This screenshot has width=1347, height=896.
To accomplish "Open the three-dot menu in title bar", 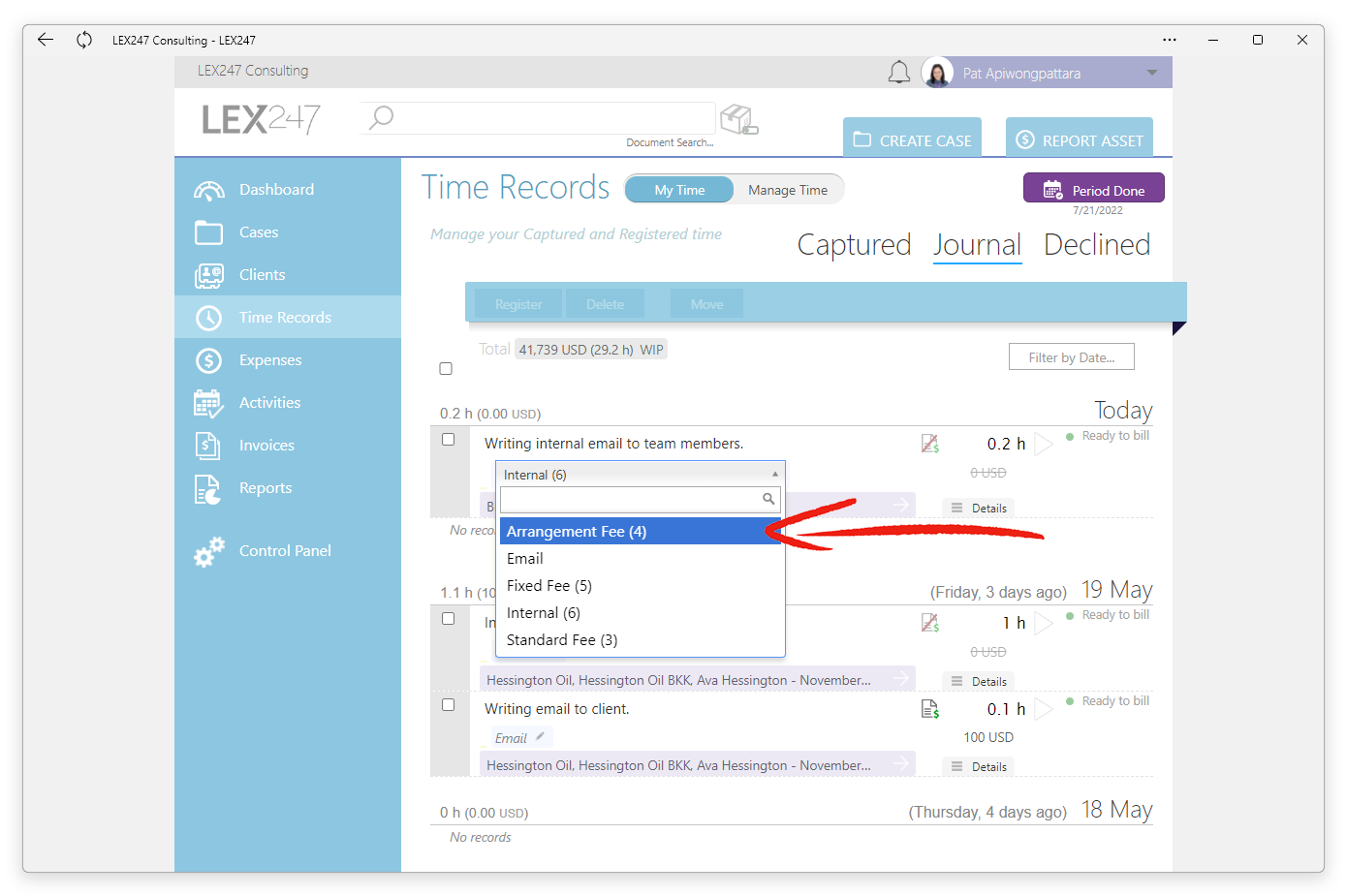I will [x=1170, y=40].
